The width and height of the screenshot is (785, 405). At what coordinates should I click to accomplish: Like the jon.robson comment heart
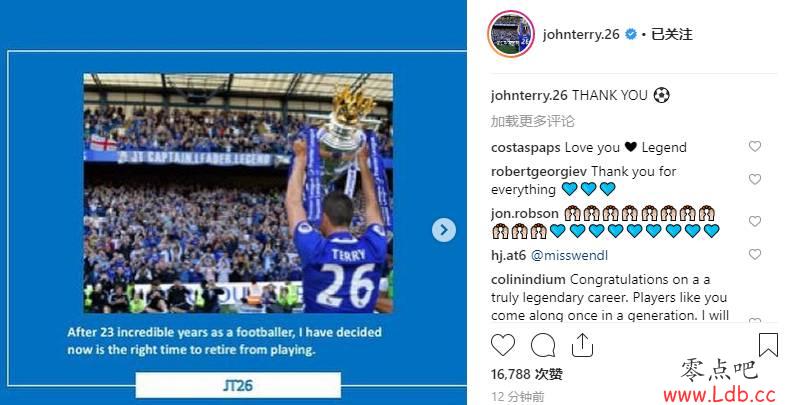(755, 221)
